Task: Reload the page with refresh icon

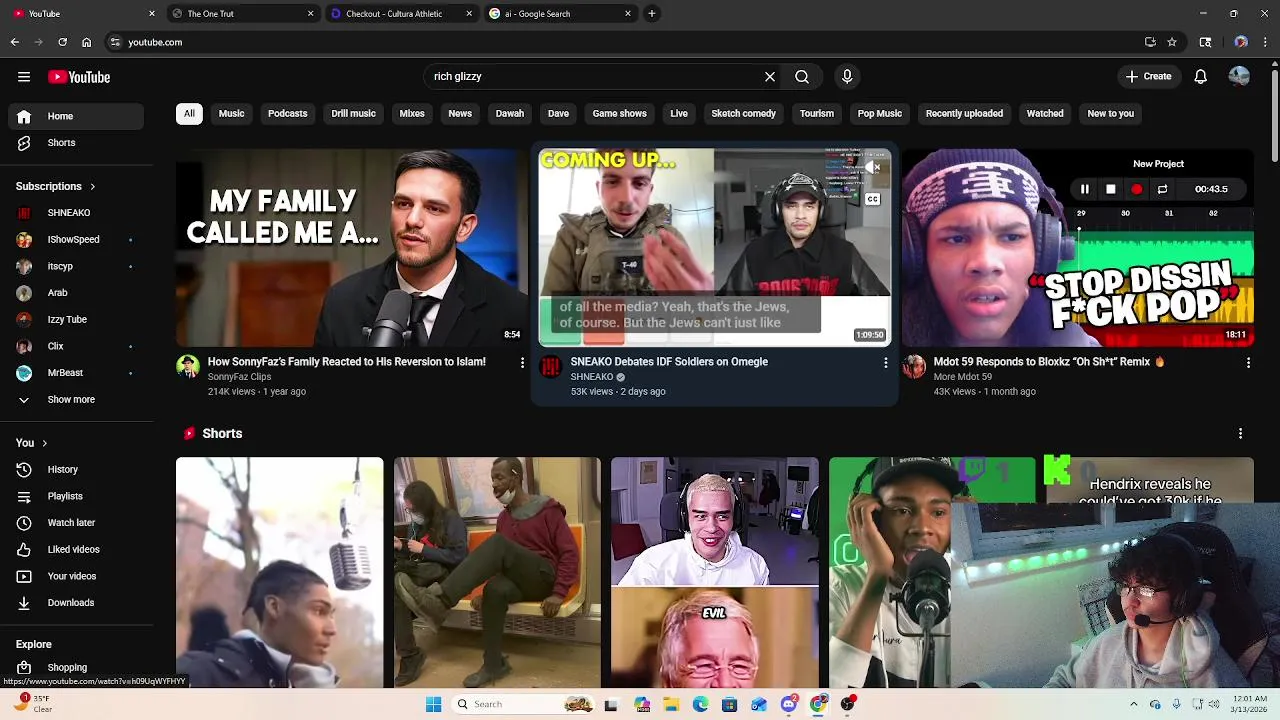Action: click(62, 42)
